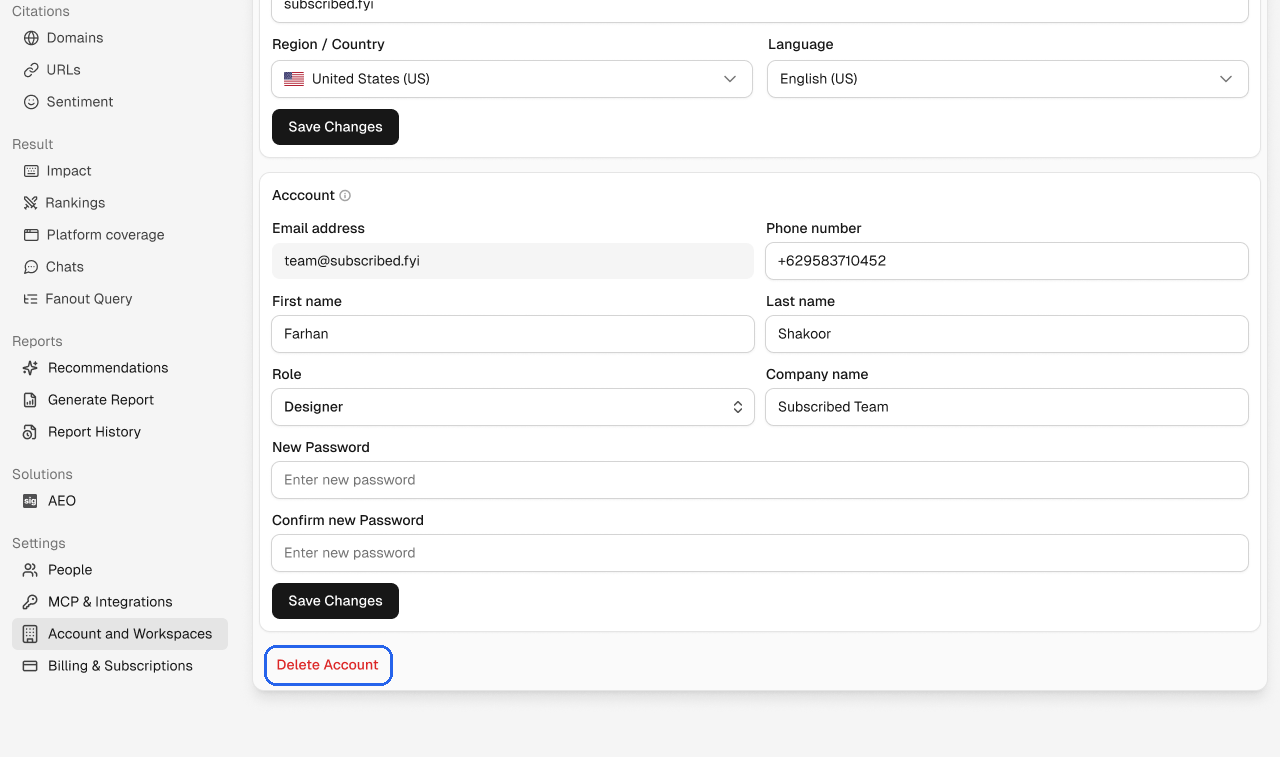Go to the Rankings page
1280x757 pixels.
click(x=120, y=203)
